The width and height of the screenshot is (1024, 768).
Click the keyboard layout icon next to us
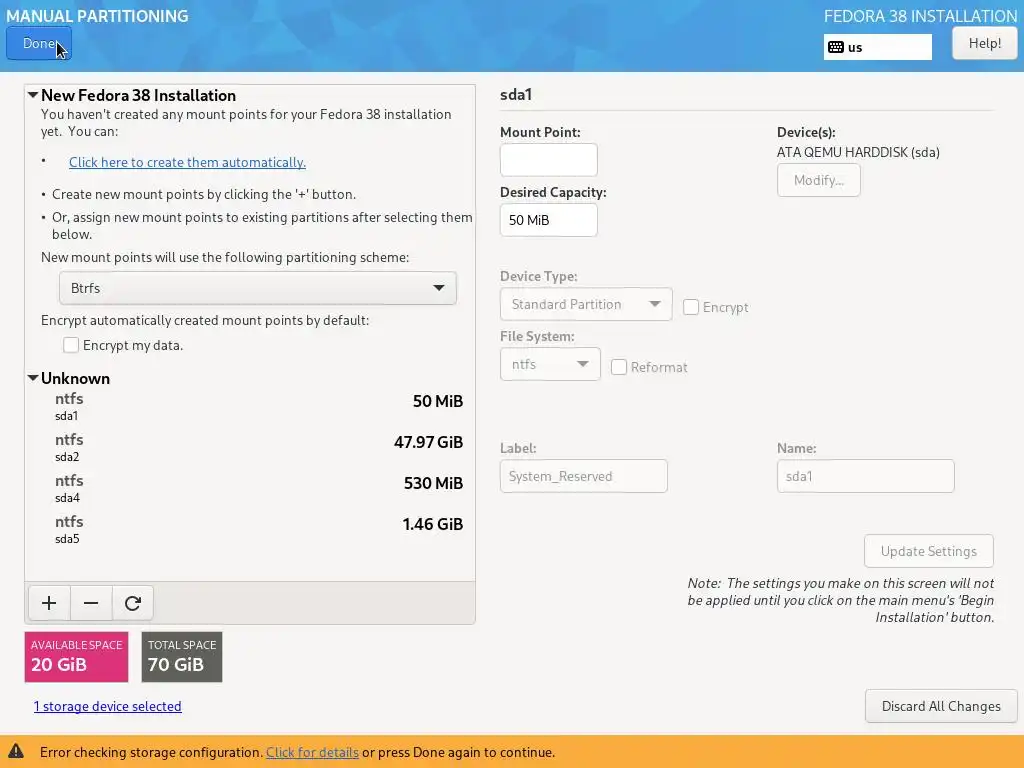click(835, 47)
